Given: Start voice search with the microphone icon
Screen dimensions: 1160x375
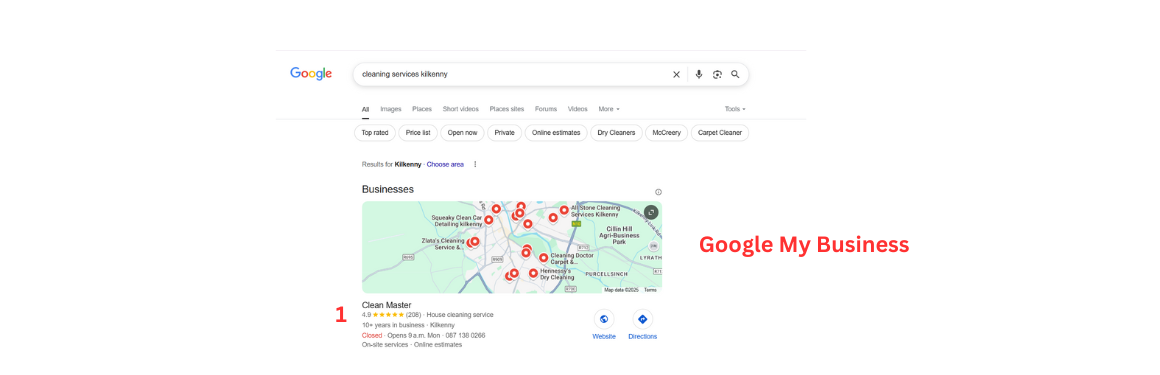Looking at the screenshot, I should pyautogui.click(x=698, y=75).
